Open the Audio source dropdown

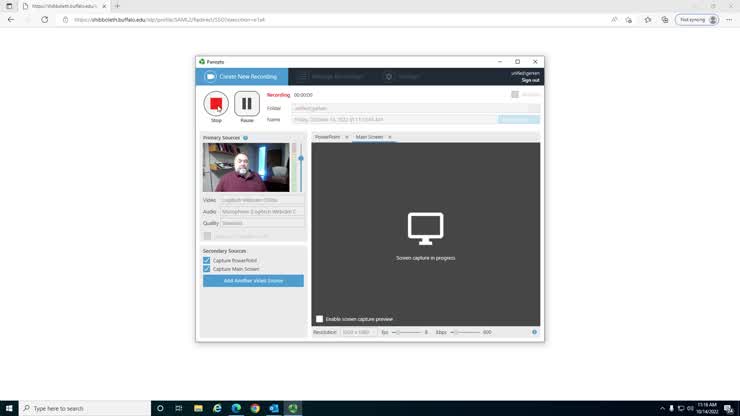(262, 212)
